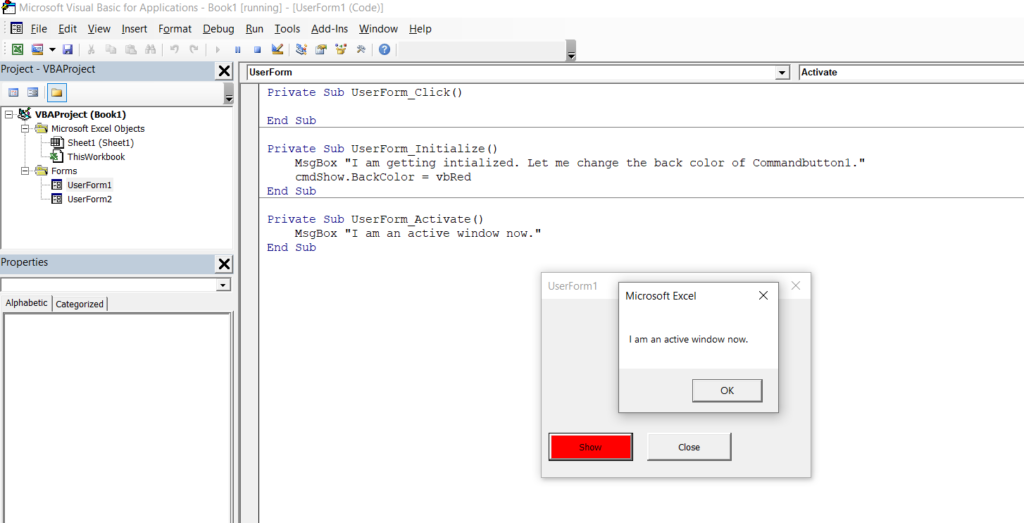
Task: Open the Run menu
Action: click(x=255, y=29)
